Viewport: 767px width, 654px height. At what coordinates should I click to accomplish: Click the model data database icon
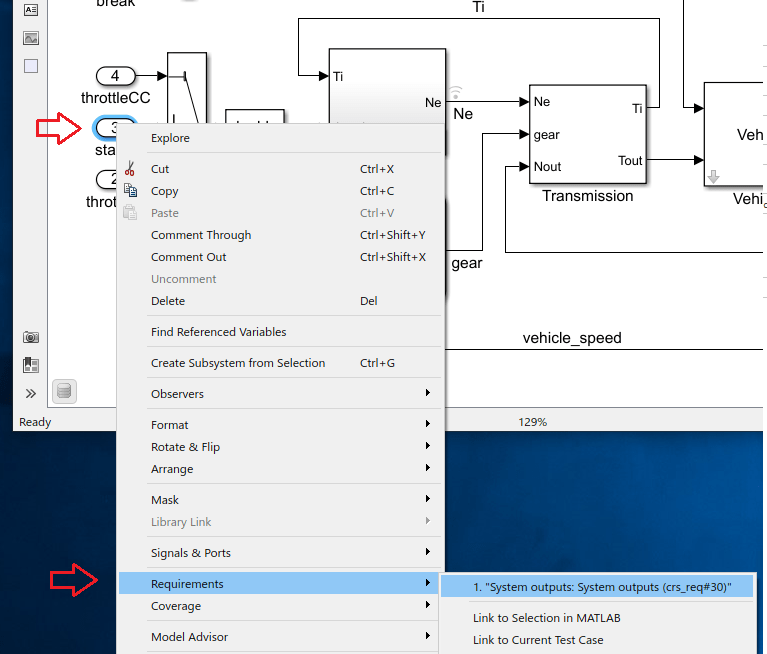point(64,391)
